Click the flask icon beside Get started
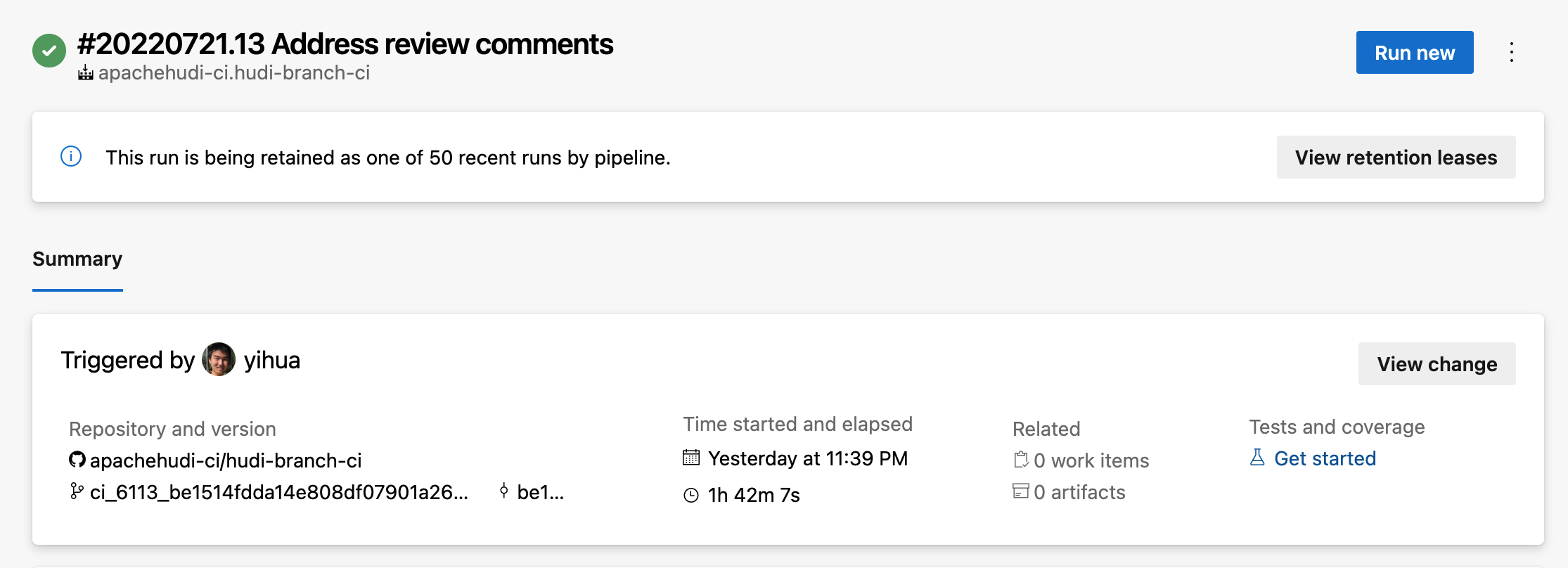 coord(1257,458)
